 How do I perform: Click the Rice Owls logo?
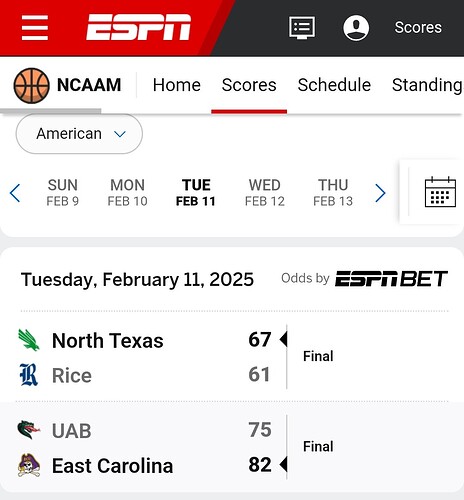point(29,375)
